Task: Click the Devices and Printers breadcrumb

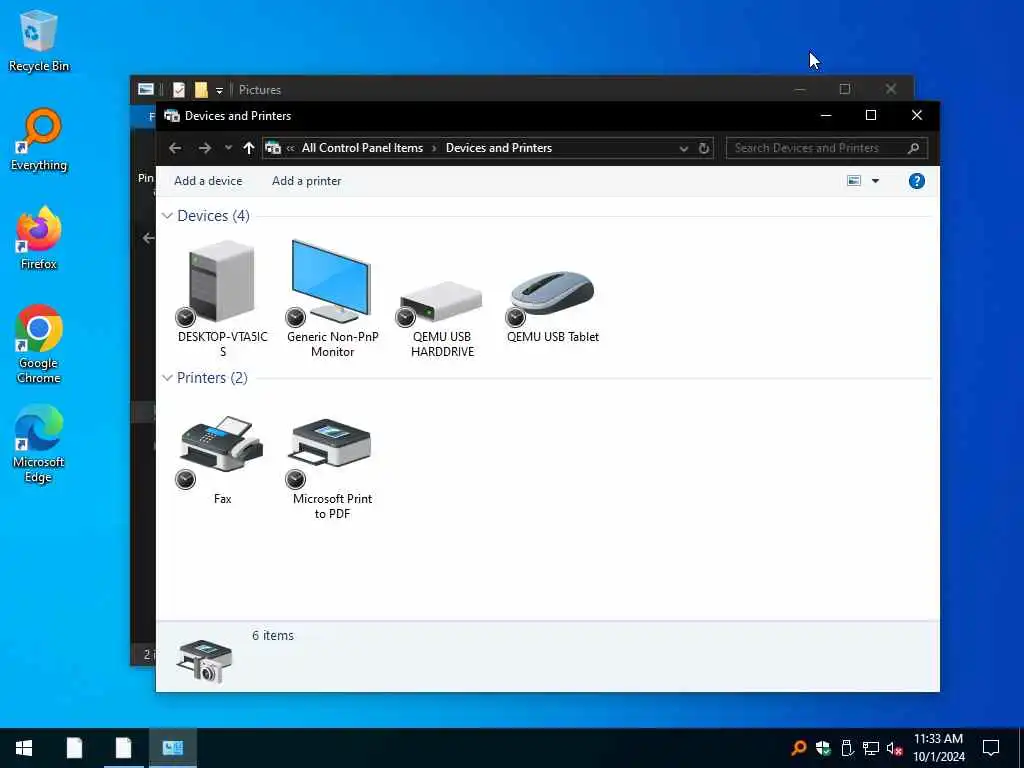Action: (x=499, y=148)
